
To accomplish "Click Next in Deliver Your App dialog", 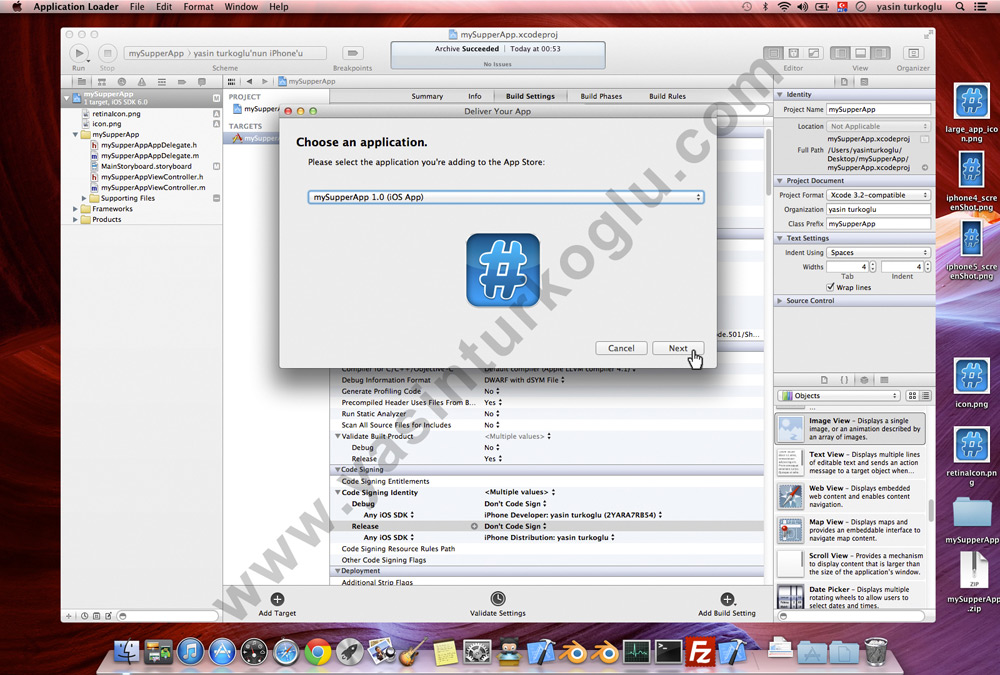I will (x=678, y=348).
